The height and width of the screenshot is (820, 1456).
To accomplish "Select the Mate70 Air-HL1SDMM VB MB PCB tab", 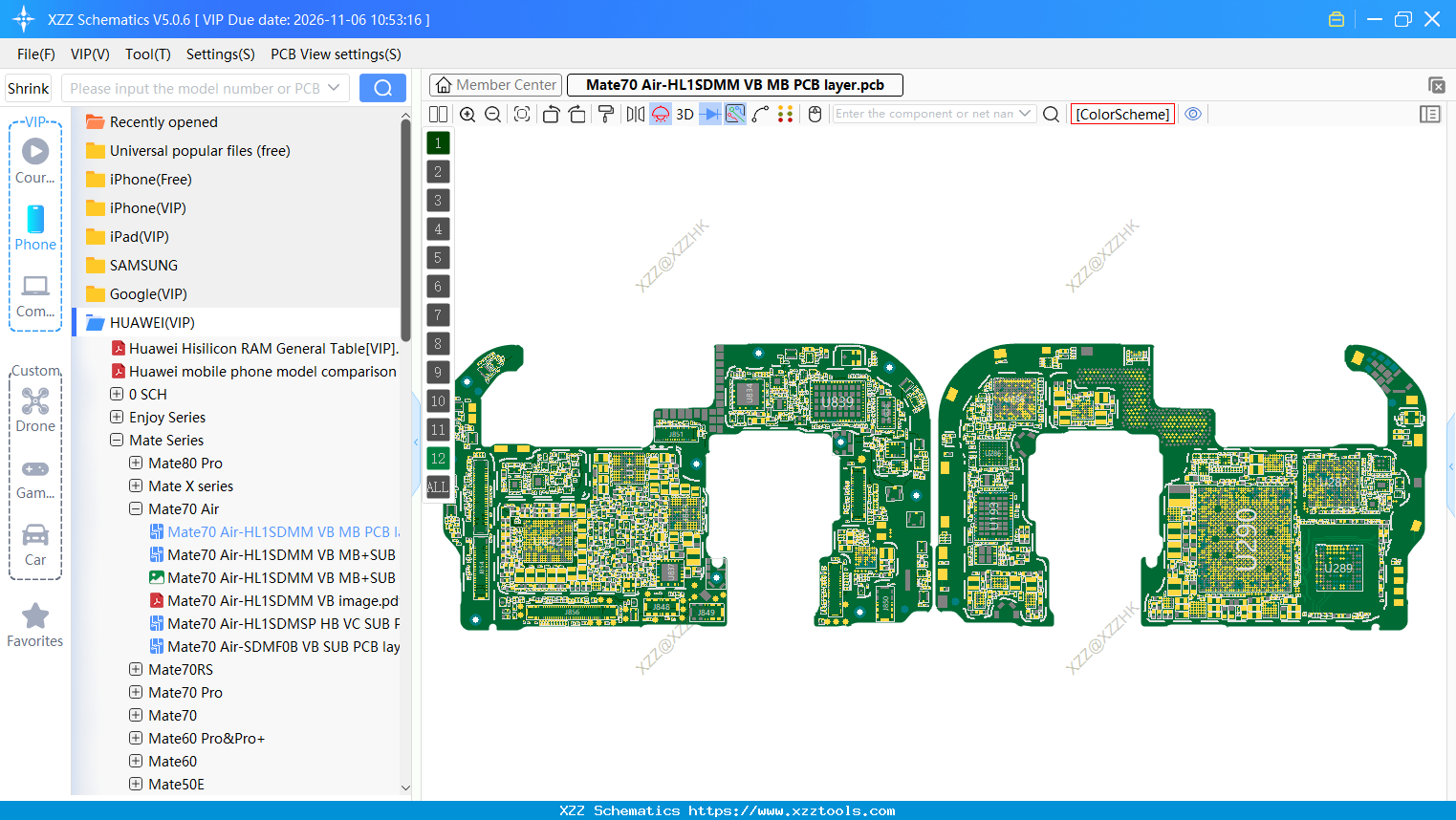I will 733,84.
